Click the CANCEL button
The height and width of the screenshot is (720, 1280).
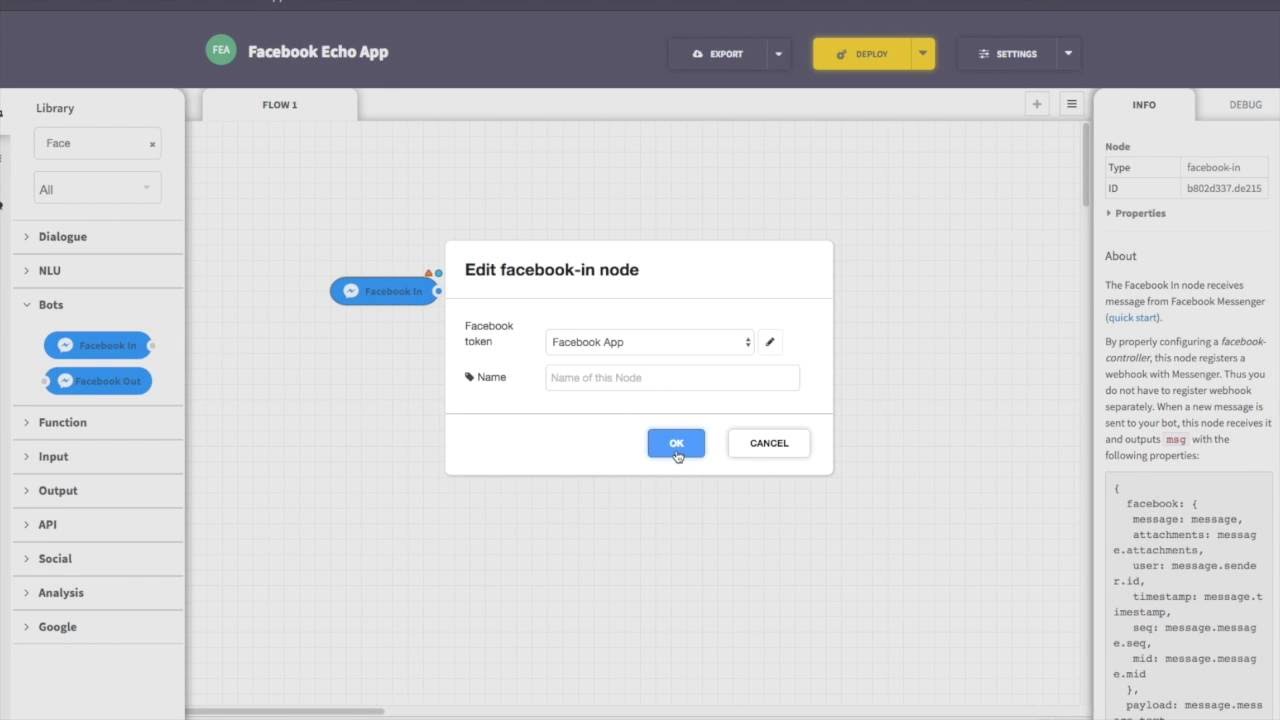click(x=769, y=443)
